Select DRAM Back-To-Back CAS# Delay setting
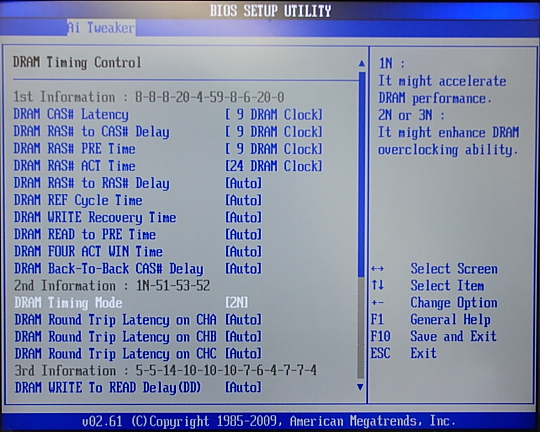 [x=138, y=269]
